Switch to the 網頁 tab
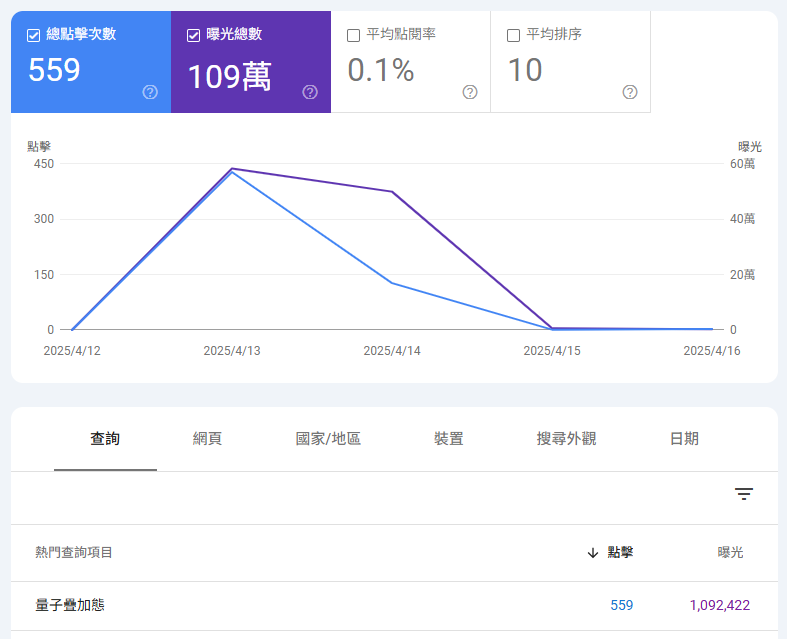This screenshot has width=787, height=639. pos(207,439)
